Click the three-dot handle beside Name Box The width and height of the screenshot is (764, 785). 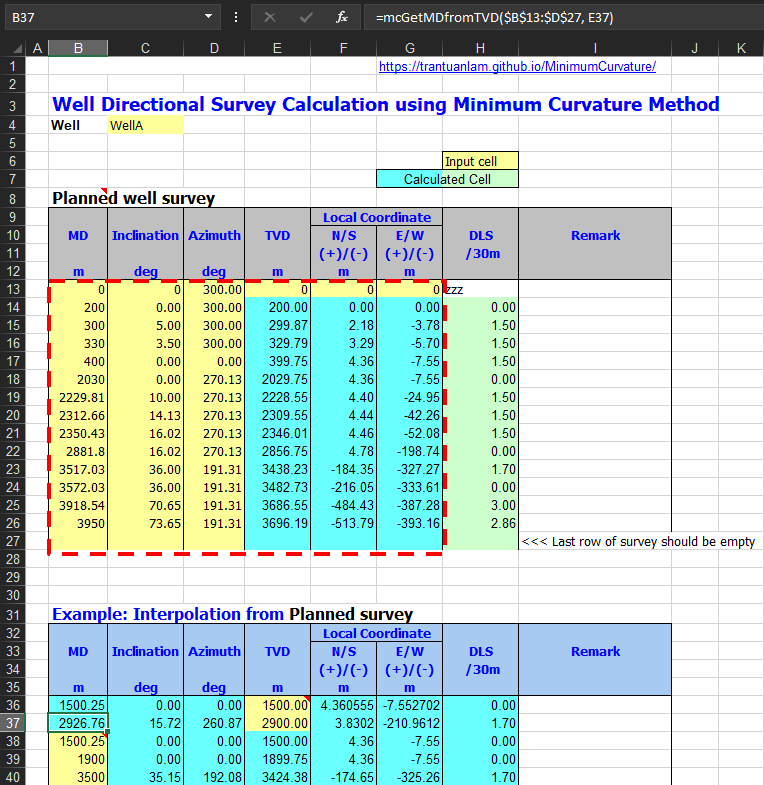[235, 17]
